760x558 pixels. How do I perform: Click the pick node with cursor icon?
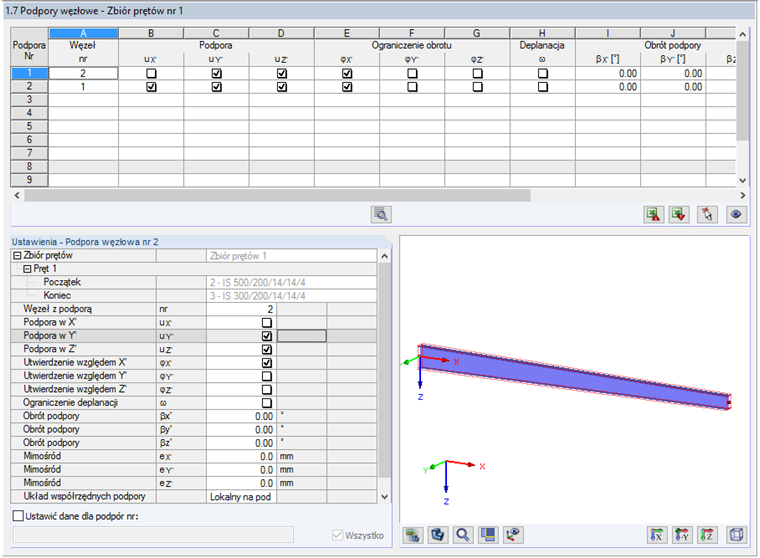point(707,214)
